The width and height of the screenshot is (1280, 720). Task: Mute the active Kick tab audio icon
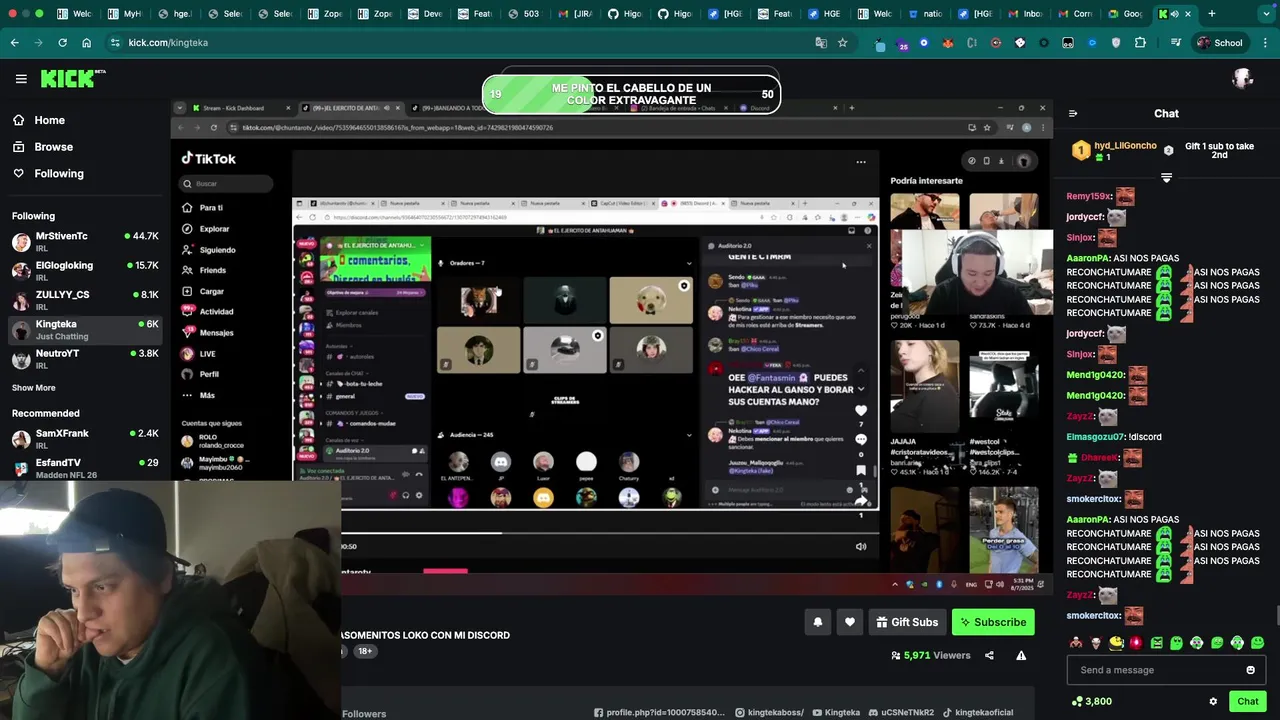click(x=1174, y=14)
